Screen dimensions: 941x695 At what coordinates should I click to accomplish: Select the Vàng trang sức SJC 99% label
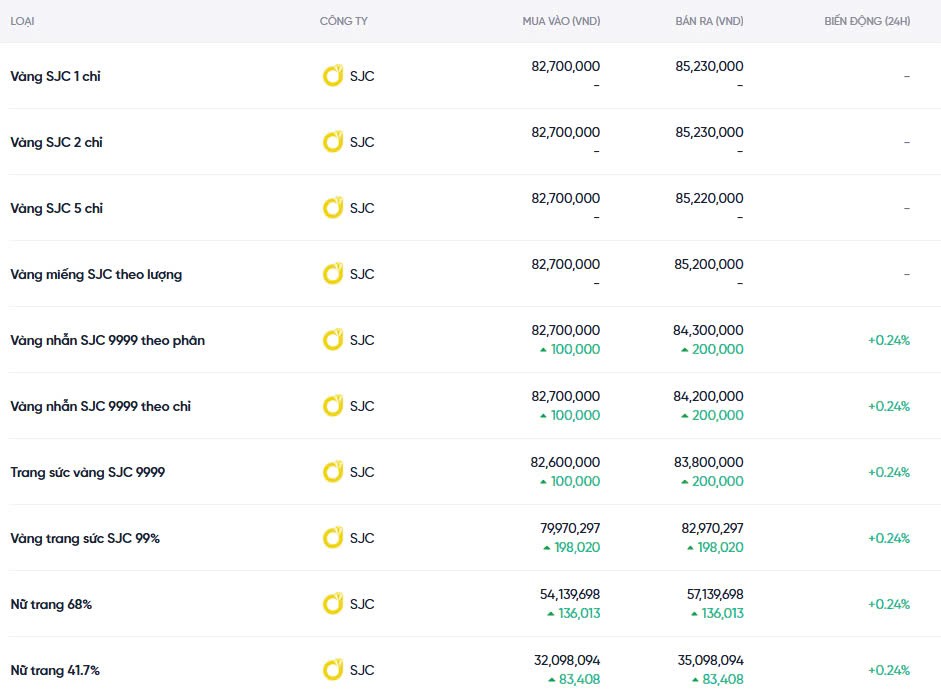tap(85, 538)
